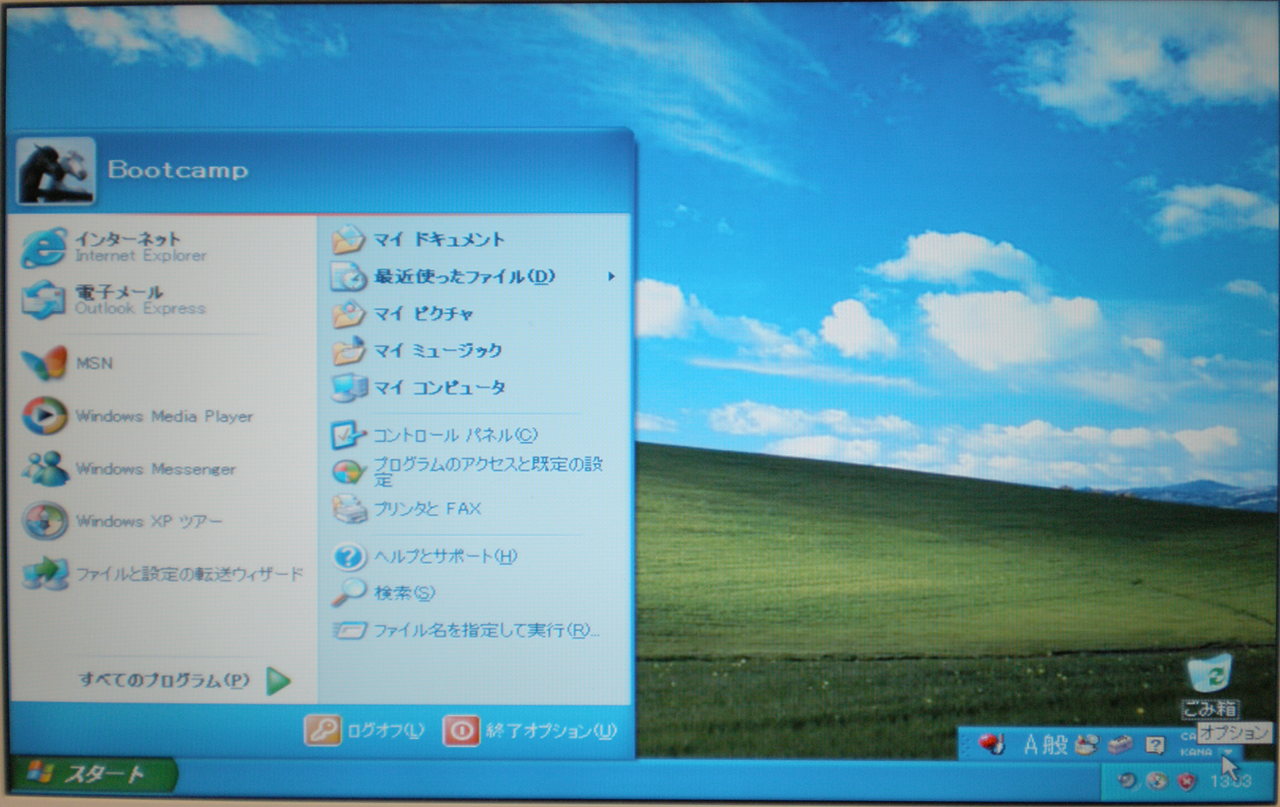Open MSN butterfly shortcut

click(x=162, y=363)
